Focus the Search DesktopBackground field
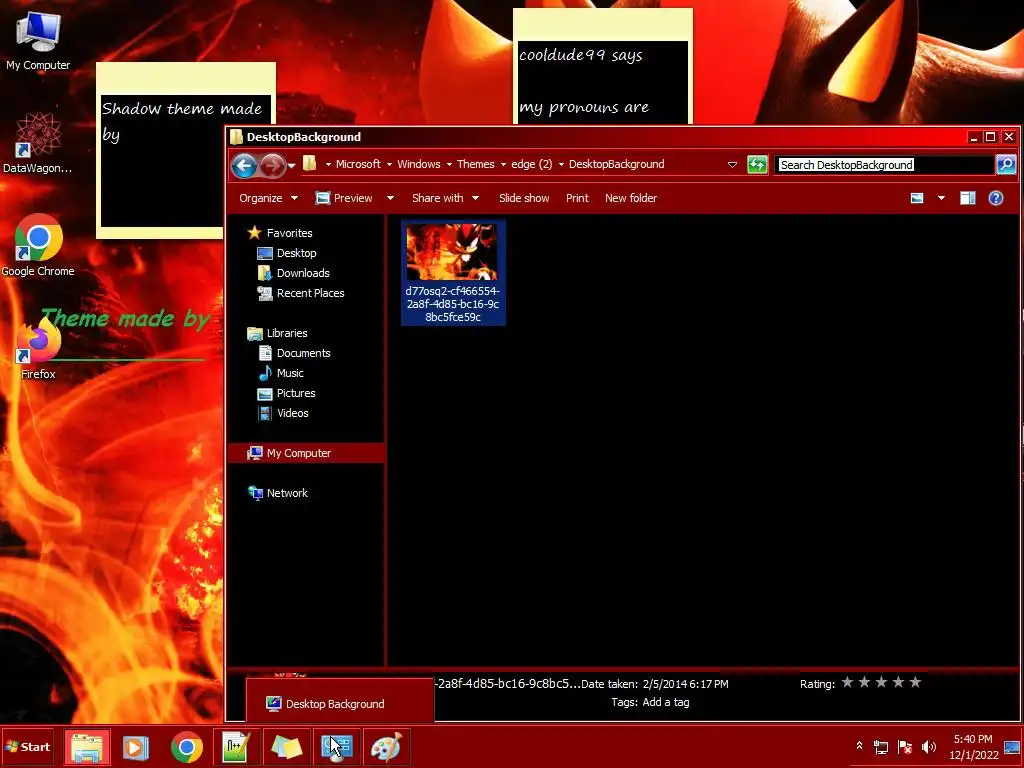The width and height of the screenshot is (1024, 768). pos(885,165)
